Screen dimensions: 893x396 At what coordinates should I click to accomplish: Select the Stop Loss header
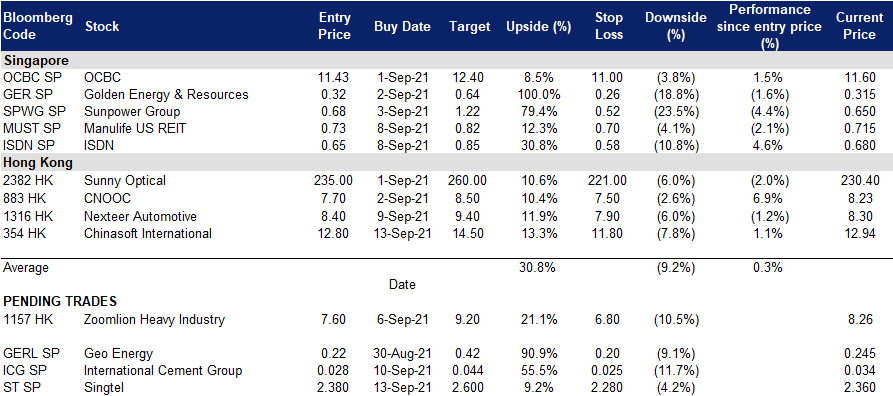(608, 26)
